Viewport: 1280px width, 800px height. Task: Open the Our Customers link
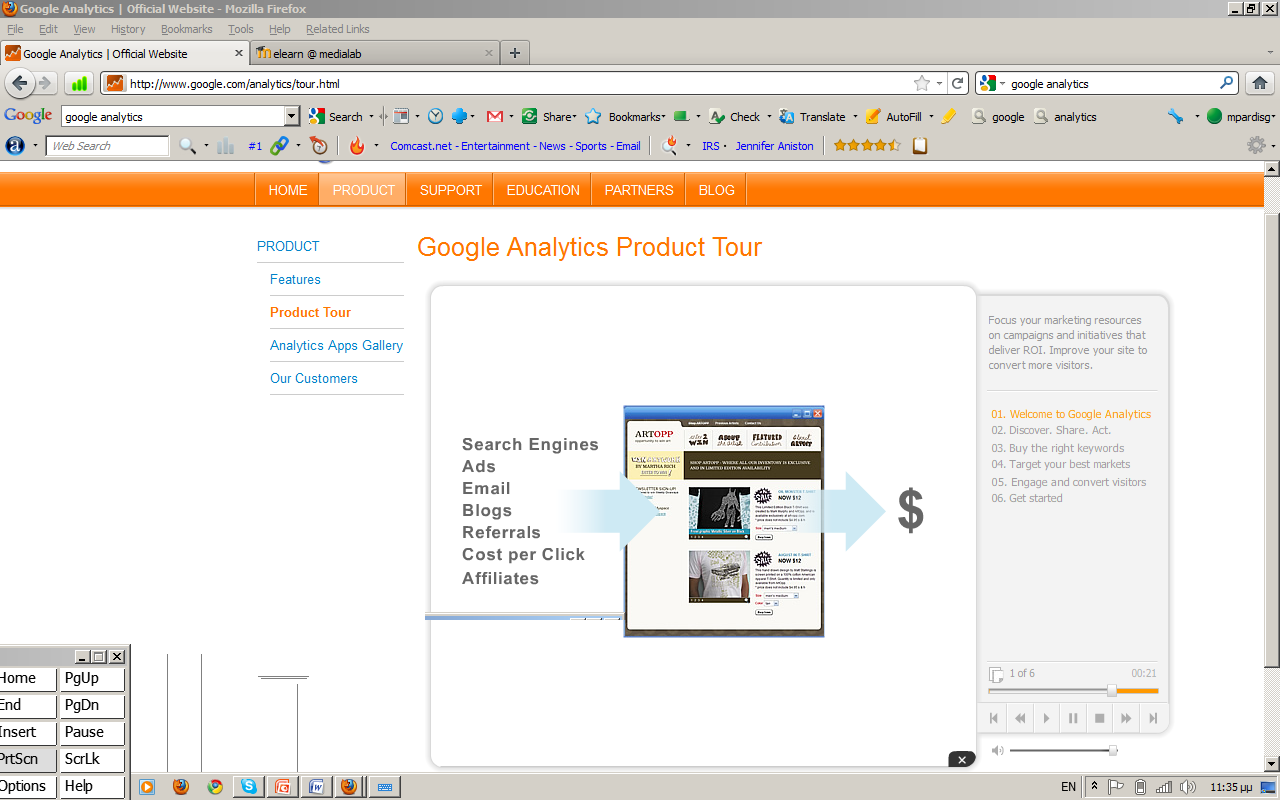[x=313, y=378]
